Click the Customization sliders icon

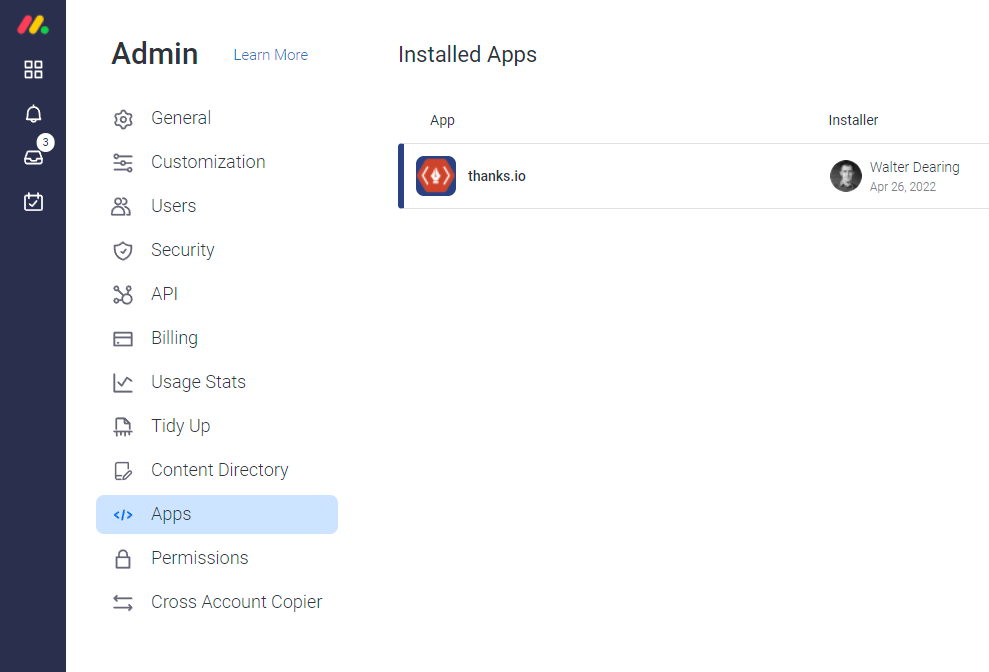(x=123, y=163)
